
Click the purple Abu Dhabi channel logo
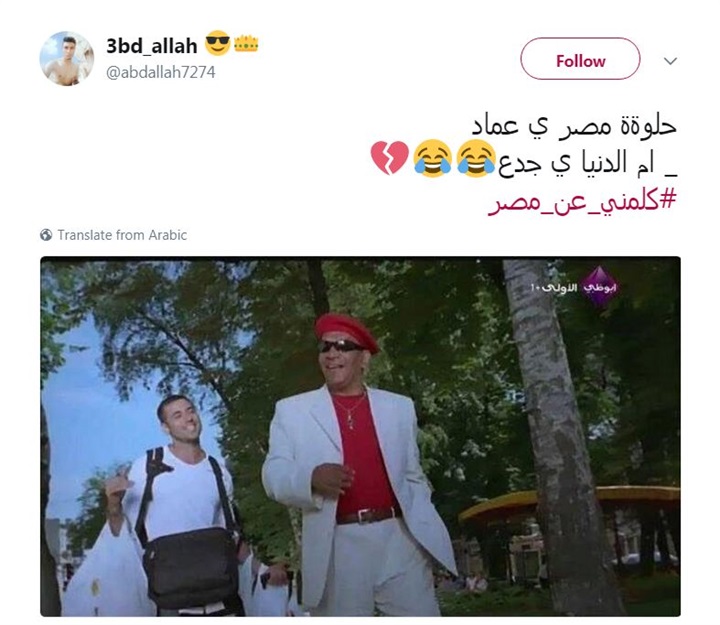point(599,287)
